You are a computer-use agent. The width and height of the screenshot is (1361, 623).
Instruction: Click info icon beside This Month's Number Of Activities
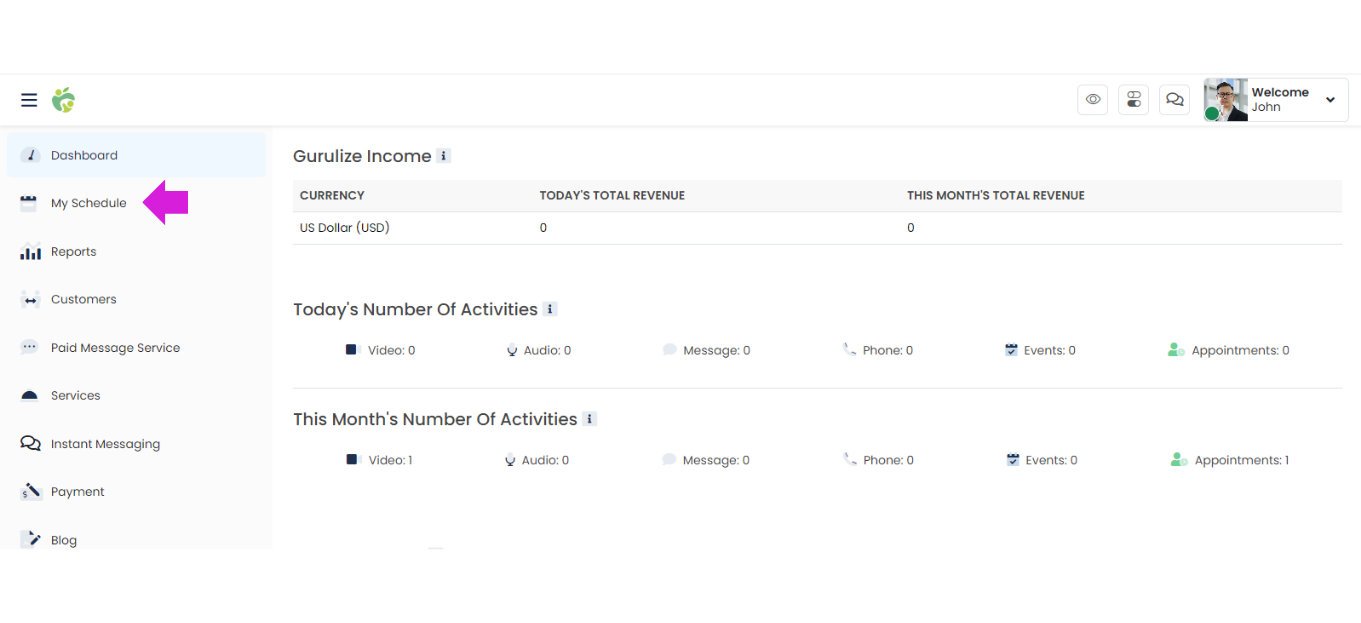pyautogui.click(x=590, y=419)
